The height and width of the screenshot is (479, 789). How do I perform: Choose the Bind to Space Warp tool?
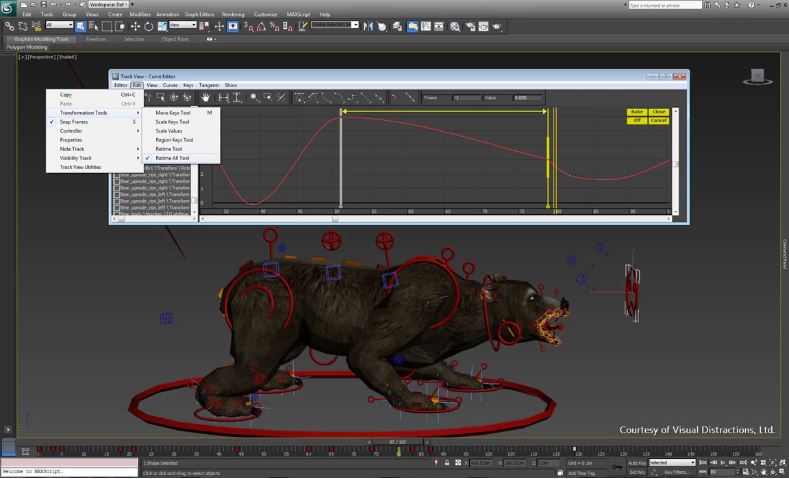pos(36,26)
